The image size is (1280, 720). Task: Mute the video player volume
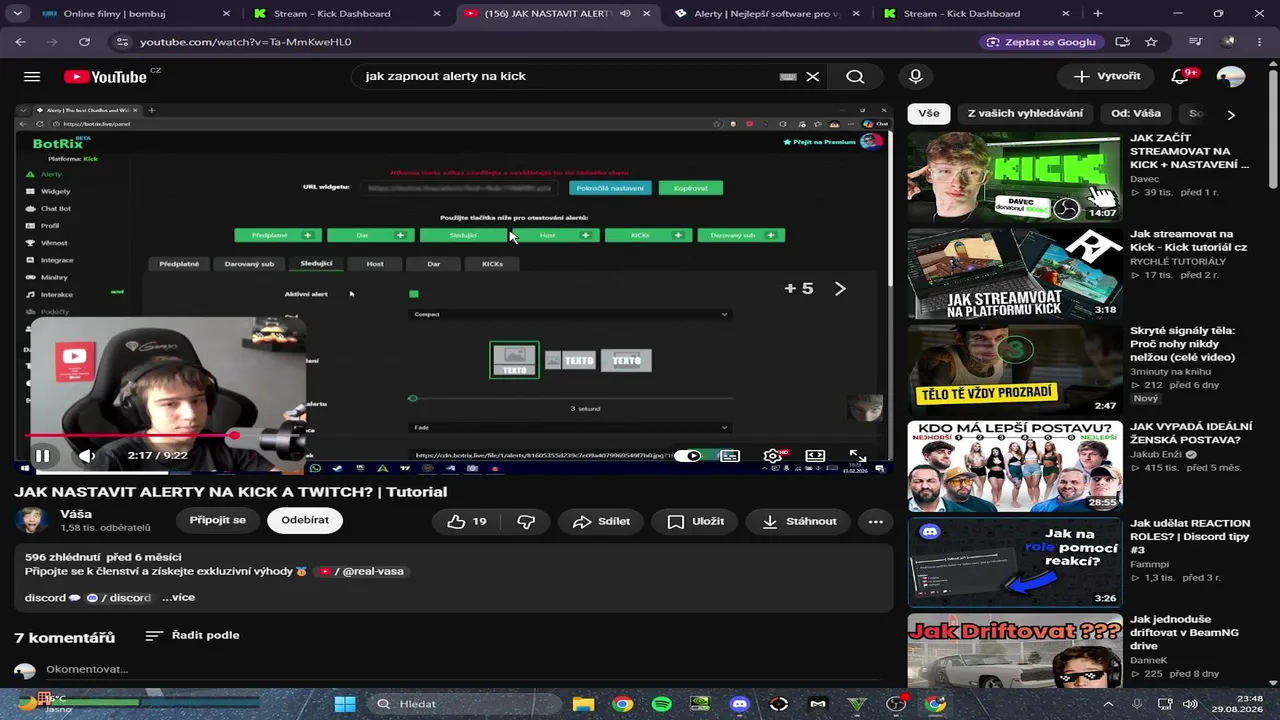click(x=87, y=456)
